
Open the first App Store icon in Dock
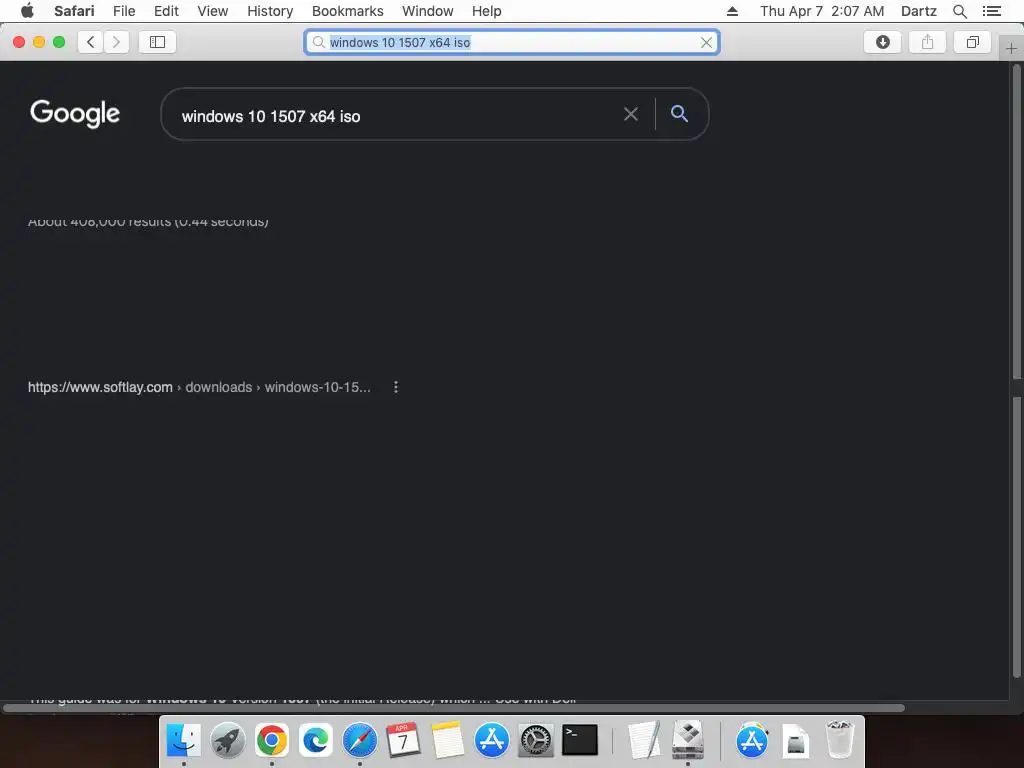(x=491, y=740)
